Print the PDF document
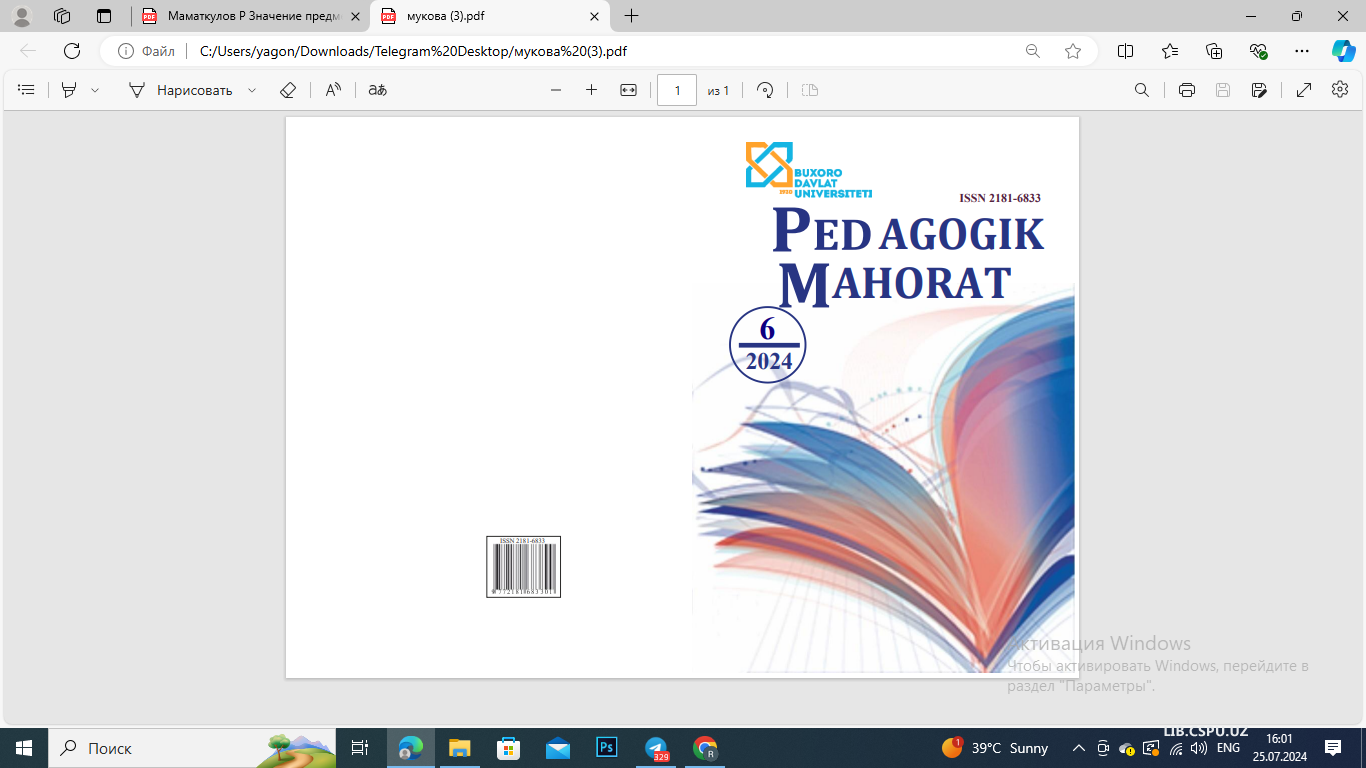 pyautogui.click(x=1186, y=90)
